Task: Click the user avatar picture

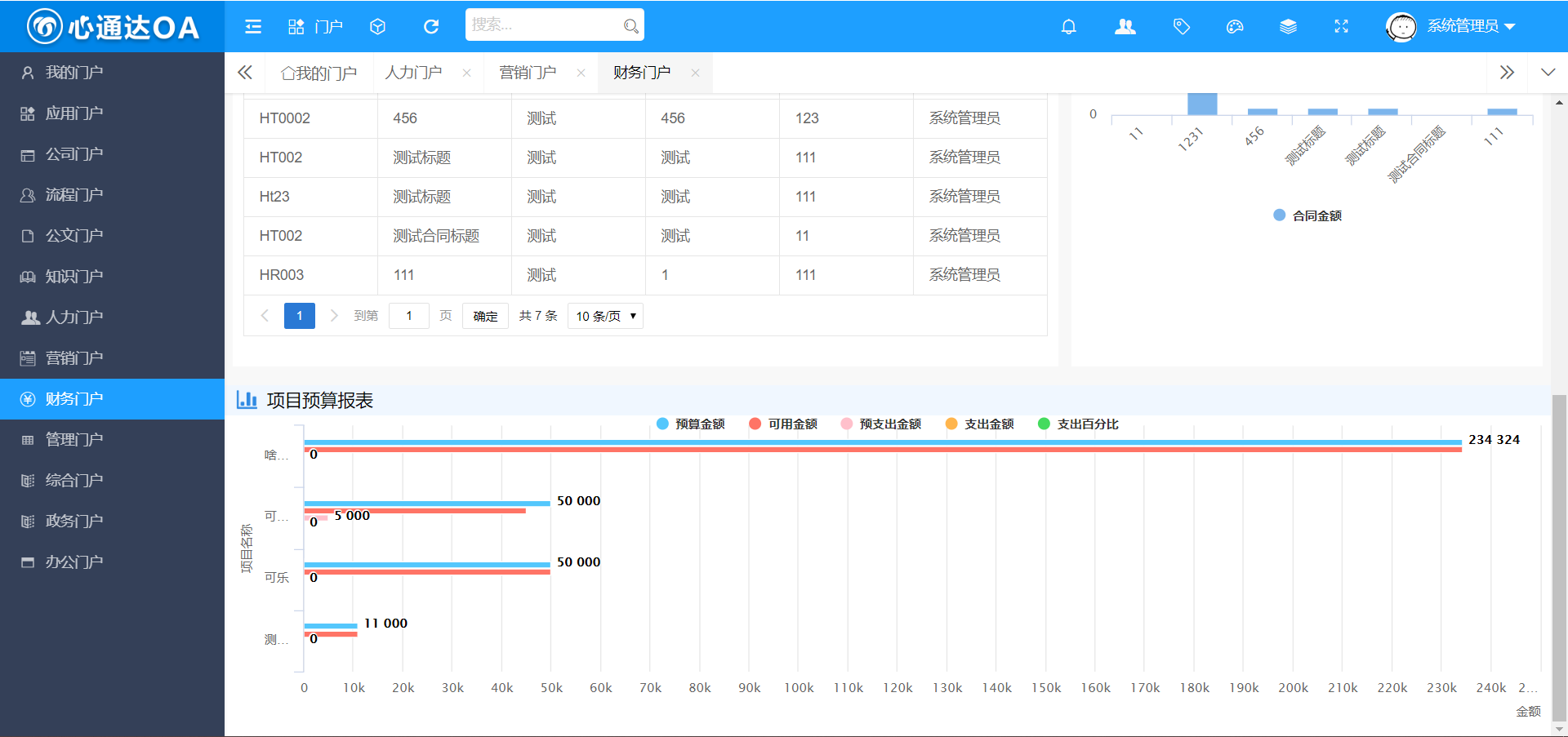Action: 1401,27
